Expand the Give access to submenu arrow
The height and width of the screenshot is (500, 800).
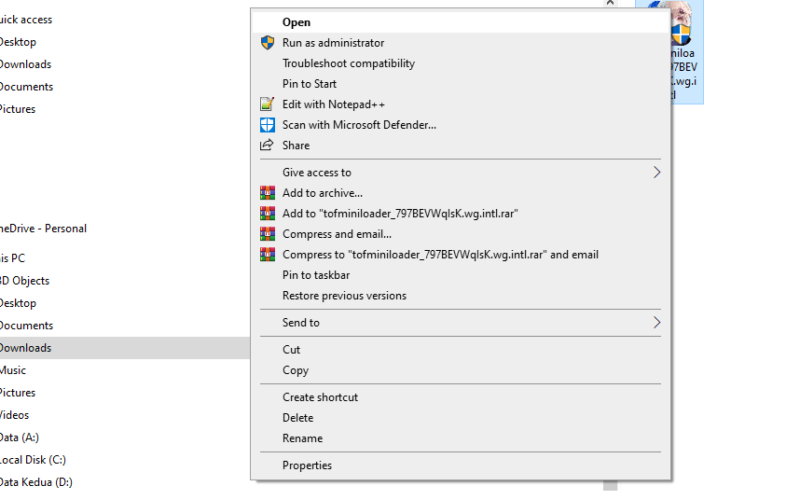coord(657,172)
